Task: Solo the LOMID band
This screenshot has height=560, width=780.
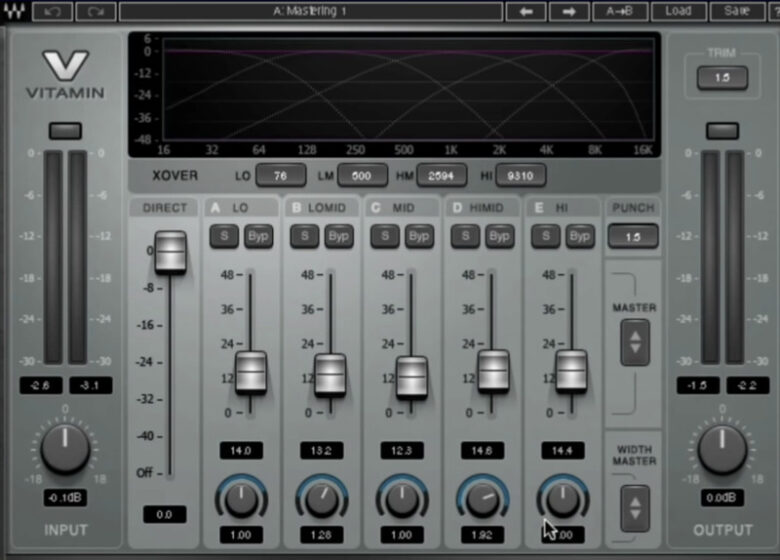Action: (304, 236)
